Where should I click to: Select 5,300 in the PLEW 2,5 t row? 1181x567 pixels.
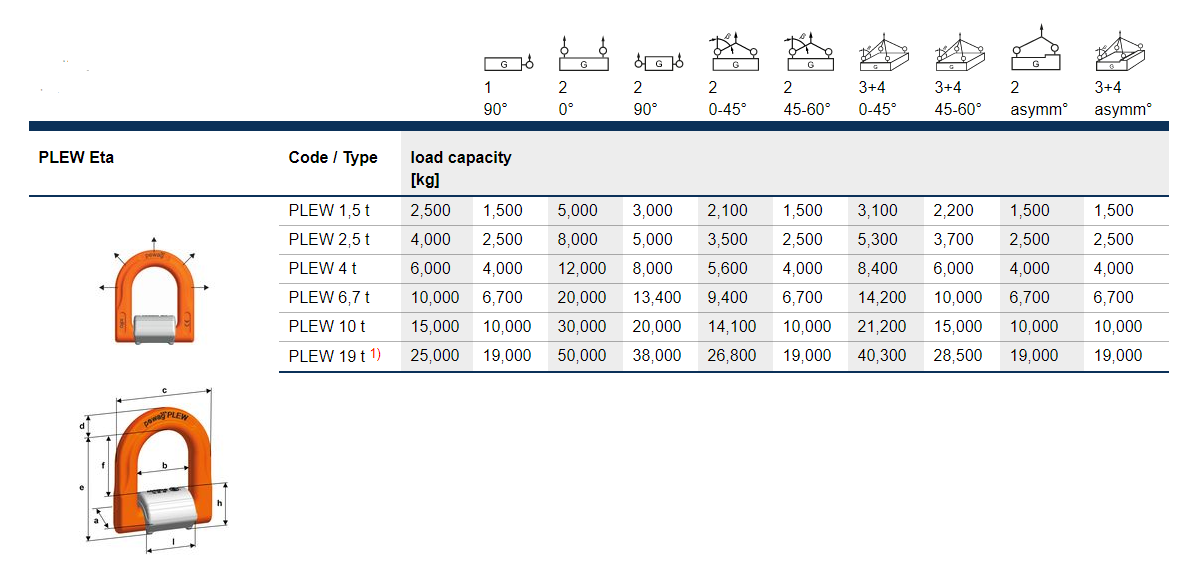pos(877,240)
